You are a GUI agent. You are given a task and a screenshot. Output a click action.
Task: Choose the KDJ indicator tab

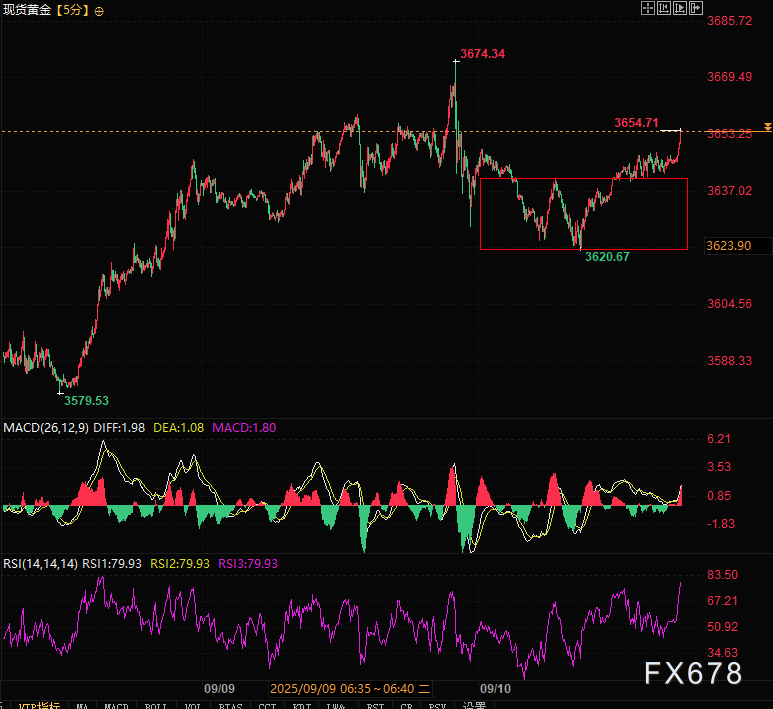tap(303, 705)
